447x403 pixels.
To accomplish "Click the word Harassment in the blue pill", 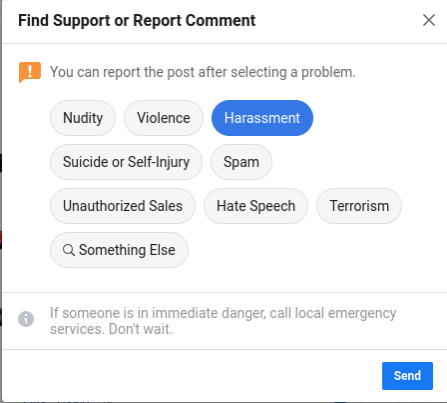I will [x=262, y=118].
